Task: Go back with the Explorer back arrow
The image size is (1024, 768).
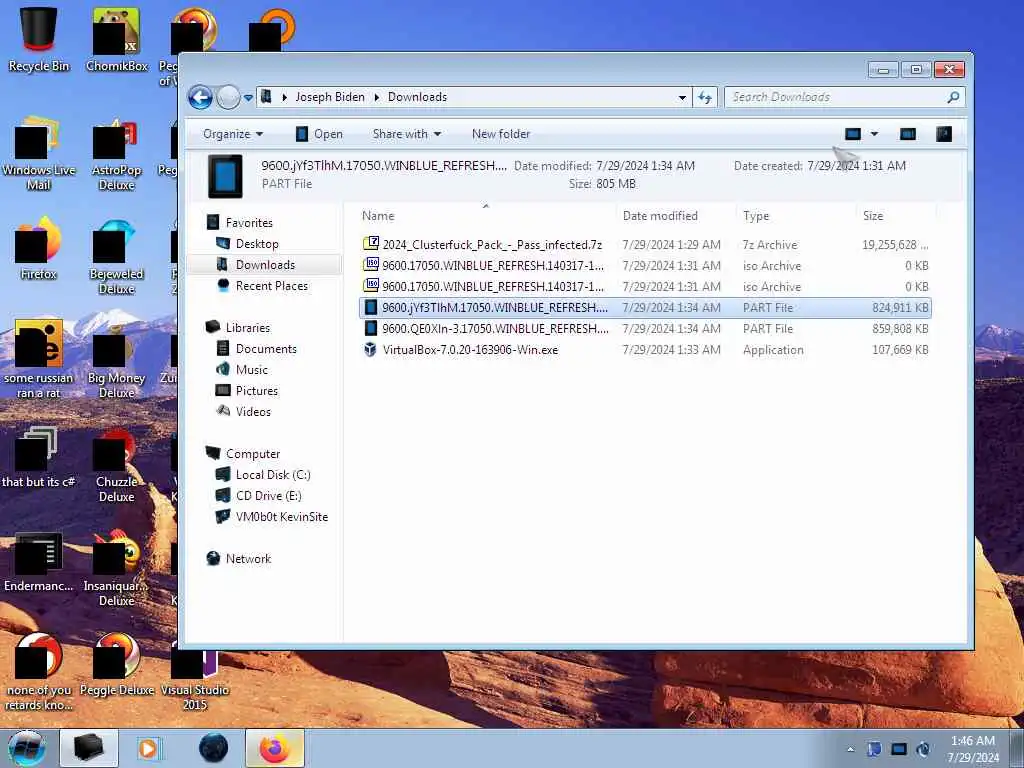Action: 200,97
